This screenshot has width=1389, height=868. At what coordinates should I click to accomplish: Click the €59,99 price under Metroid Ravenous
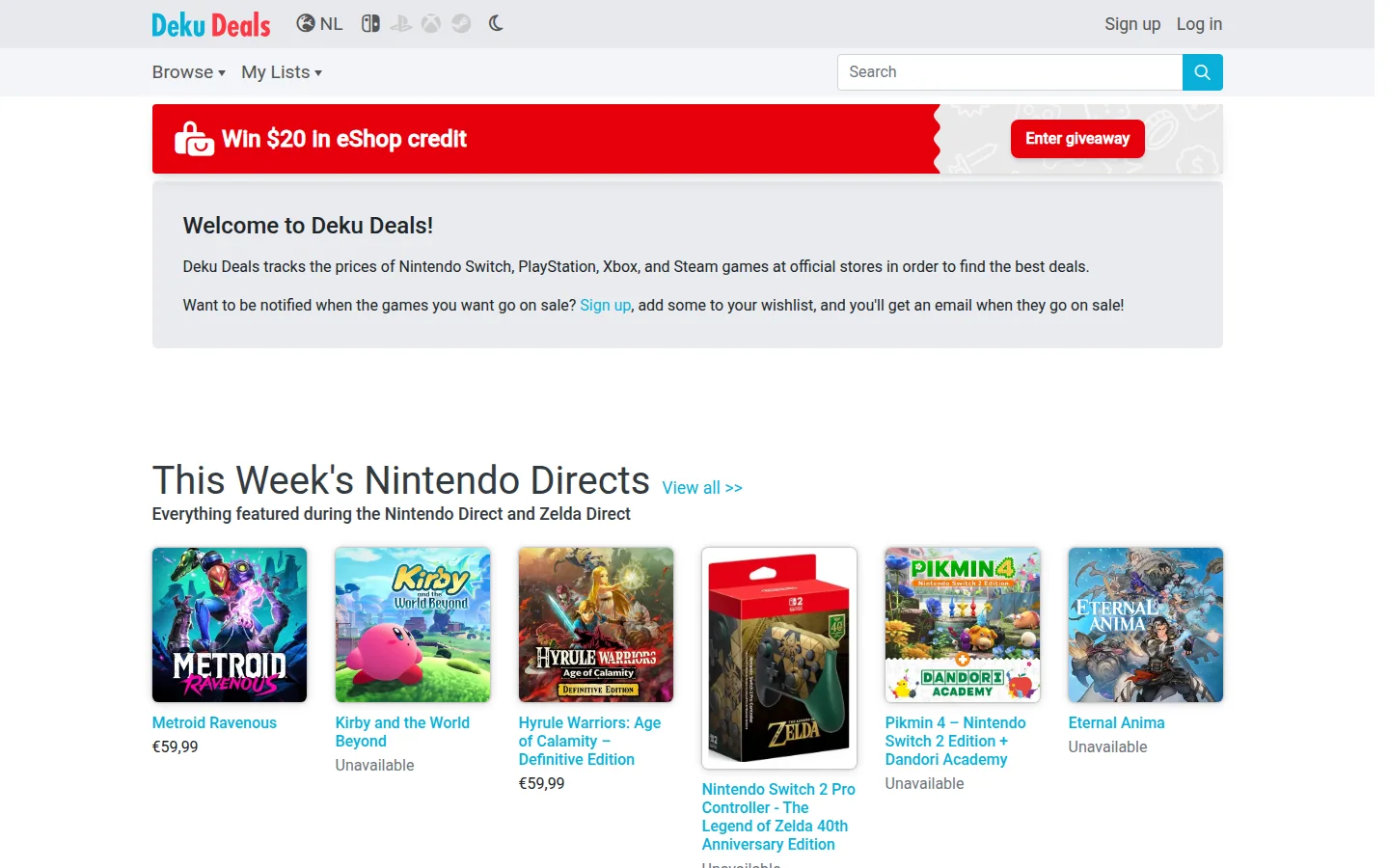click(176, 746)
